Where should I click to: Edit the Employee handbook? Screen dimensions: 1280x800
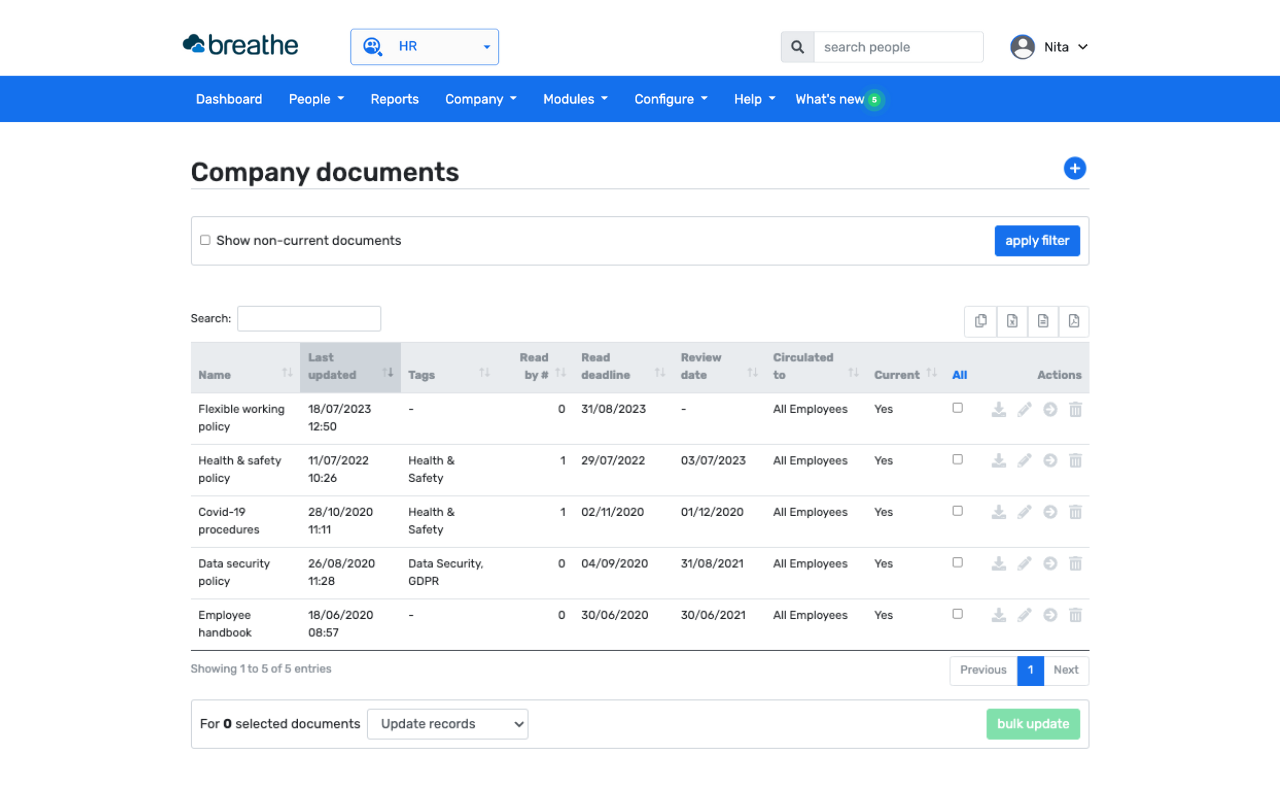click(x=1024, y=615)
